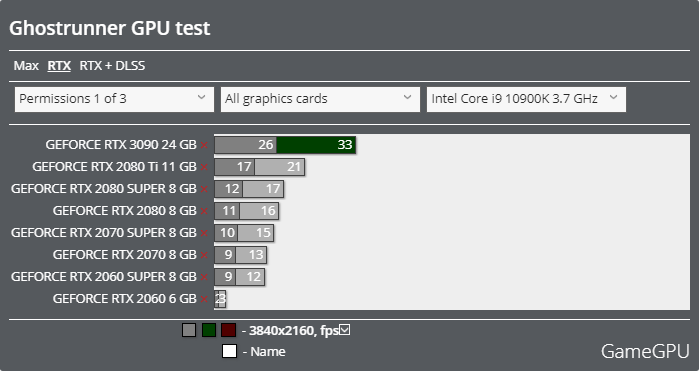Switch to the Max tab

(x=26, y=66)
